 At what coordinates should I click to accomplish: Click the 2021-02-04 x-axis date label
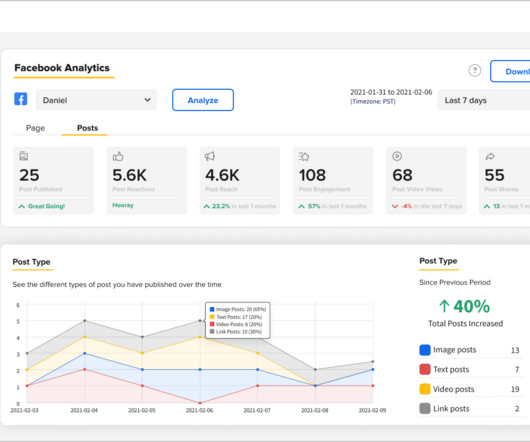pos(84,410)
